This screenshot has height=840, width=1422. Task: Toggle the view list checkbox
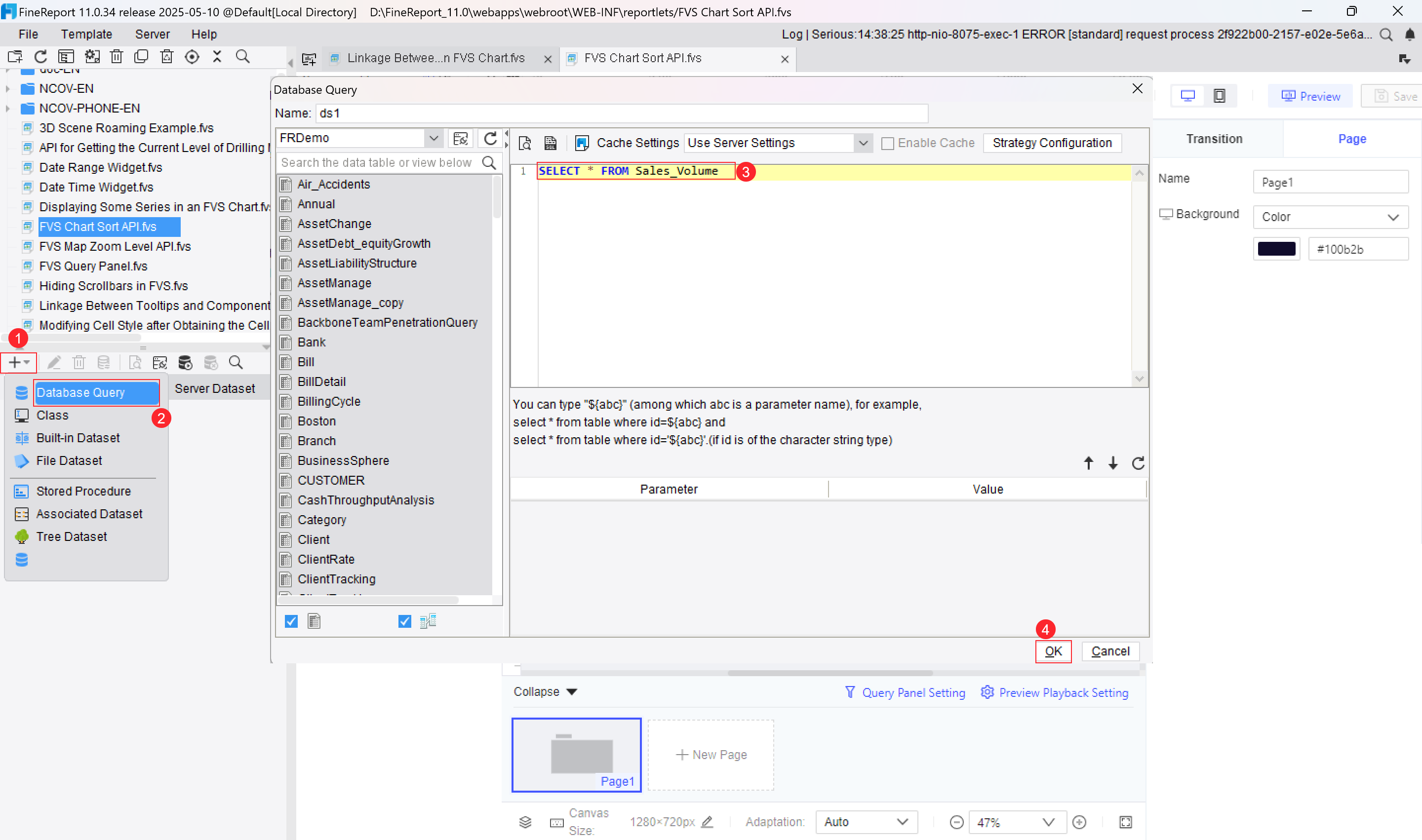tap(404, 621)
